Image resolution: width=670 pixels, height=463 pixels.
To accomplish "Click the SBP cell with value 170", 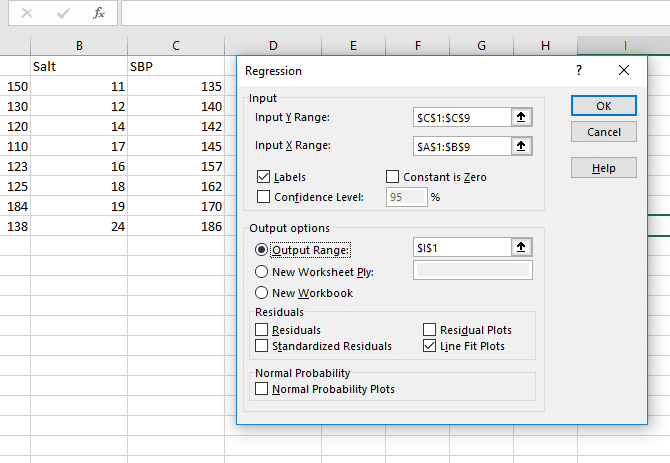I will pos(176,206).
